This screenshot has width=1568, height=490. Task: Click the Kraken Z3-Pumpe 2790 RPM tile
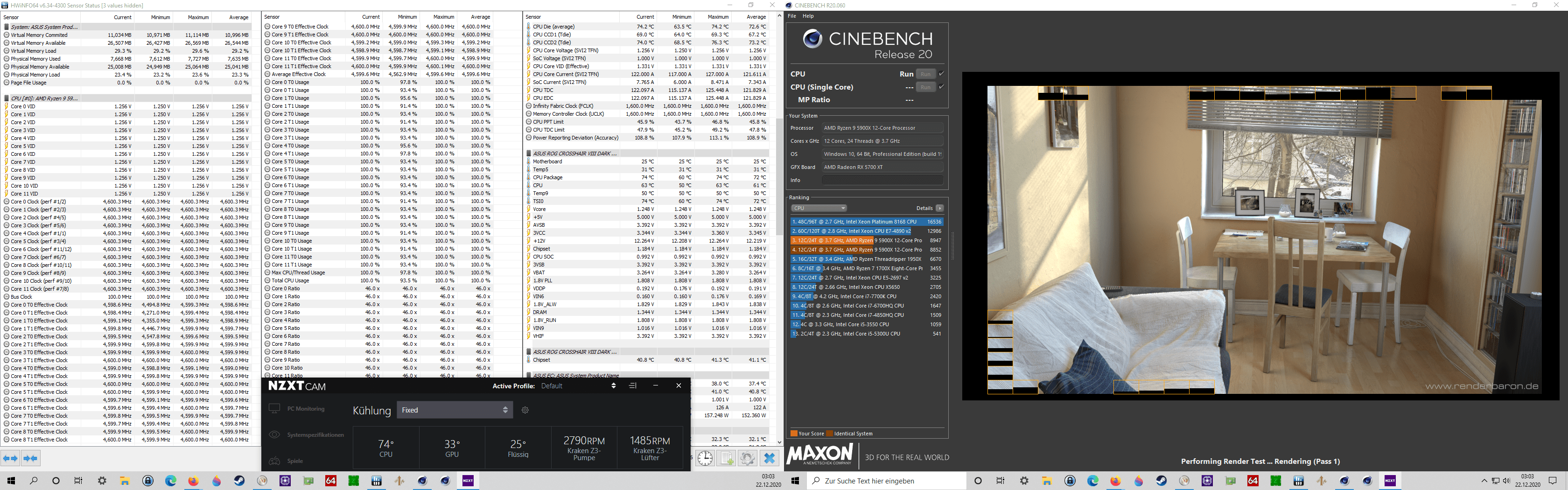coord(584,448)
